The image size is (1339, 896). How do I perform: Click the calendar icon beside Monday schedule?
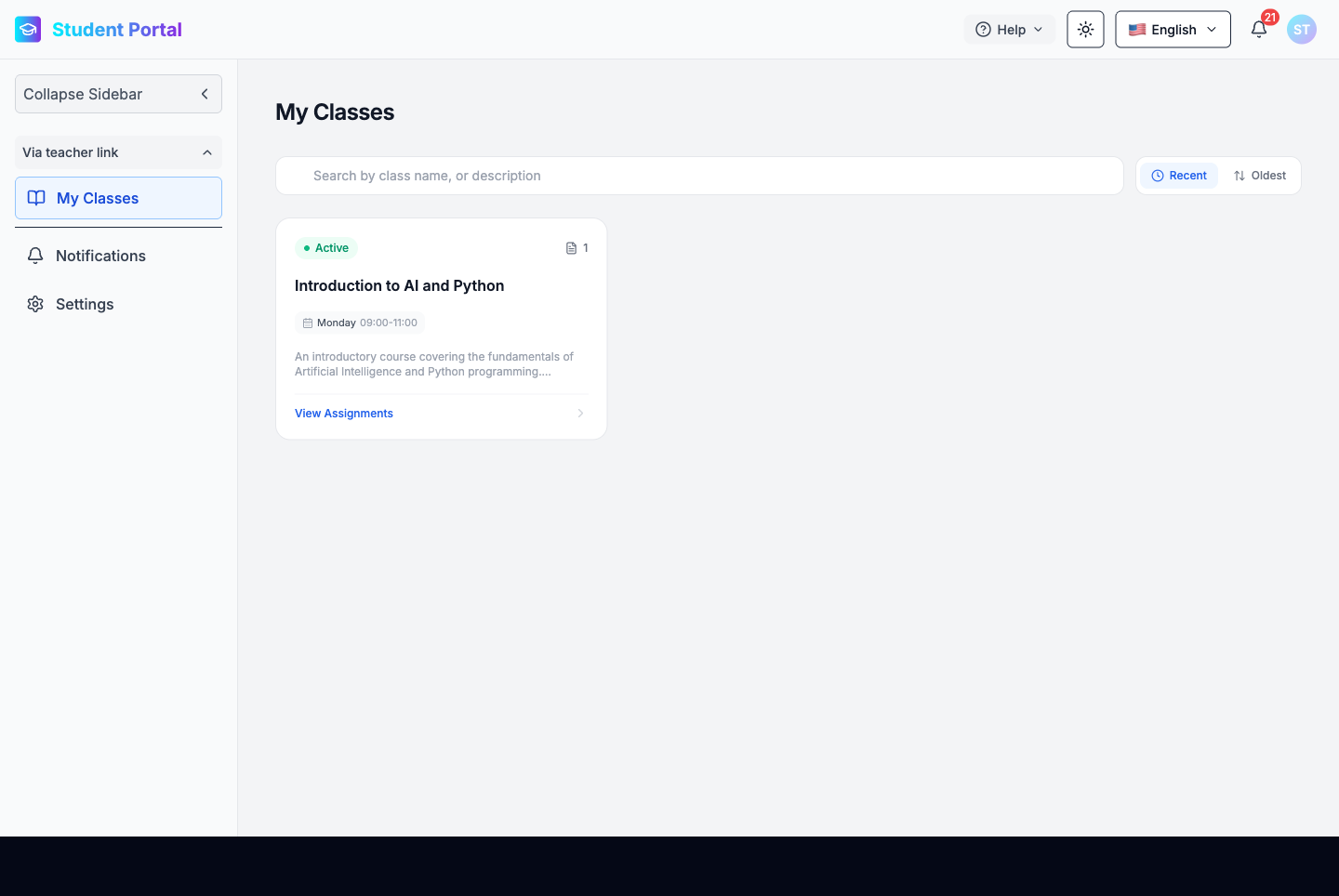308,323
